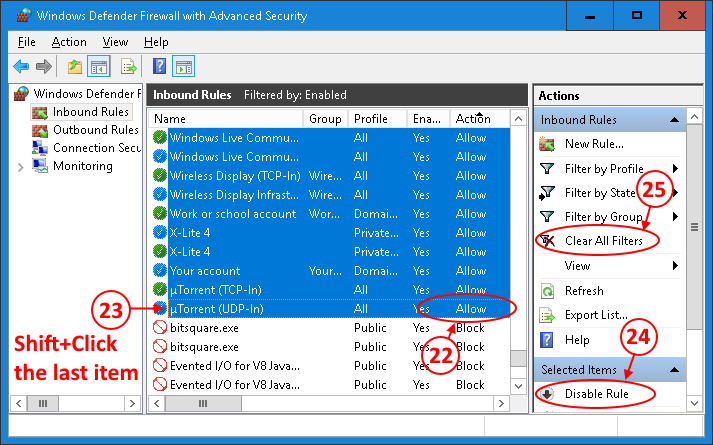Open the Action menu
Screen dimensions: 713x445
69,42
